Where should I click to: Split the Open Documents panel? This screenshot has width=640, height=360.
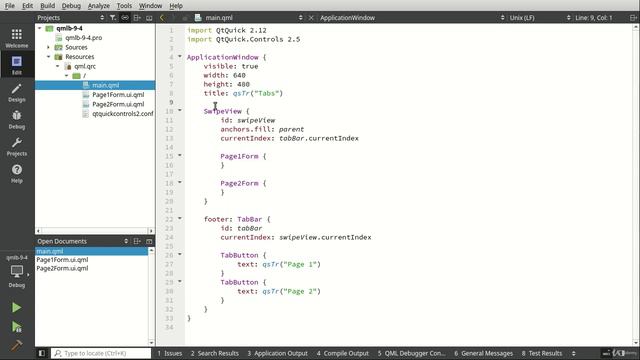[137, 241]
